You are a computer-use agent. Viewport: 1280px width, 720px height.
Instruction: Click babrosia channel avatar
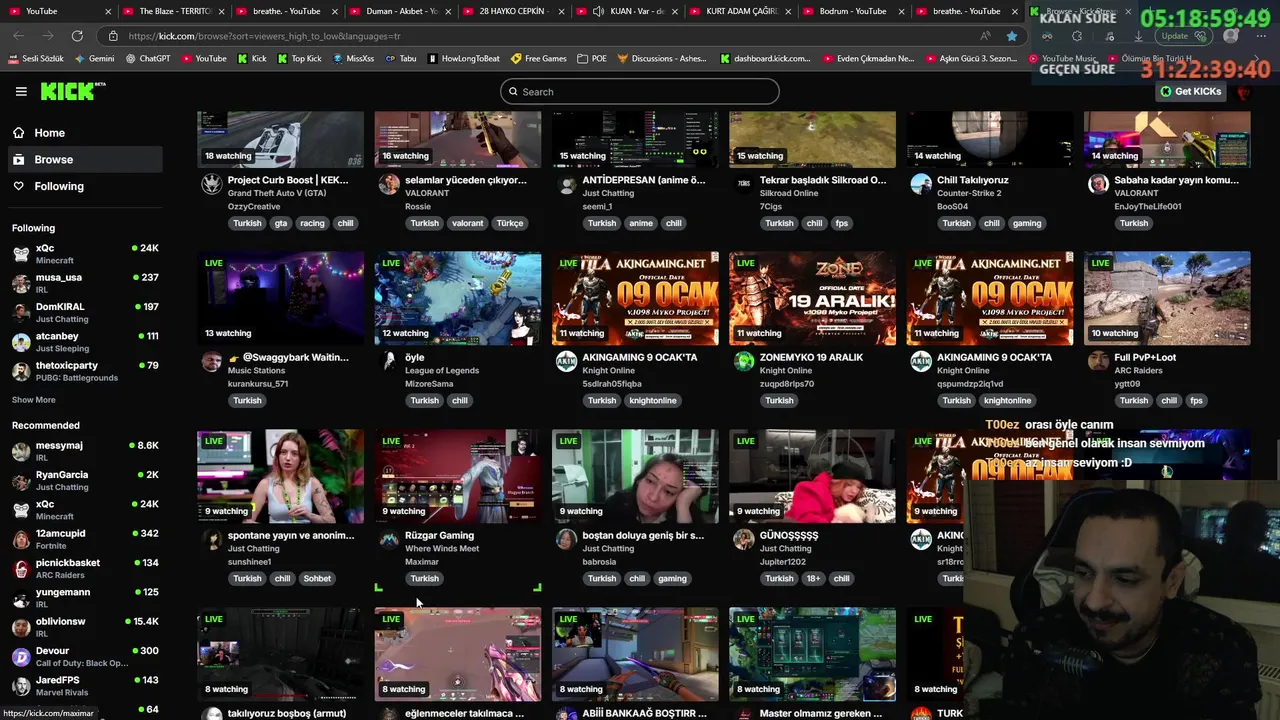click(x=566, y=540)
